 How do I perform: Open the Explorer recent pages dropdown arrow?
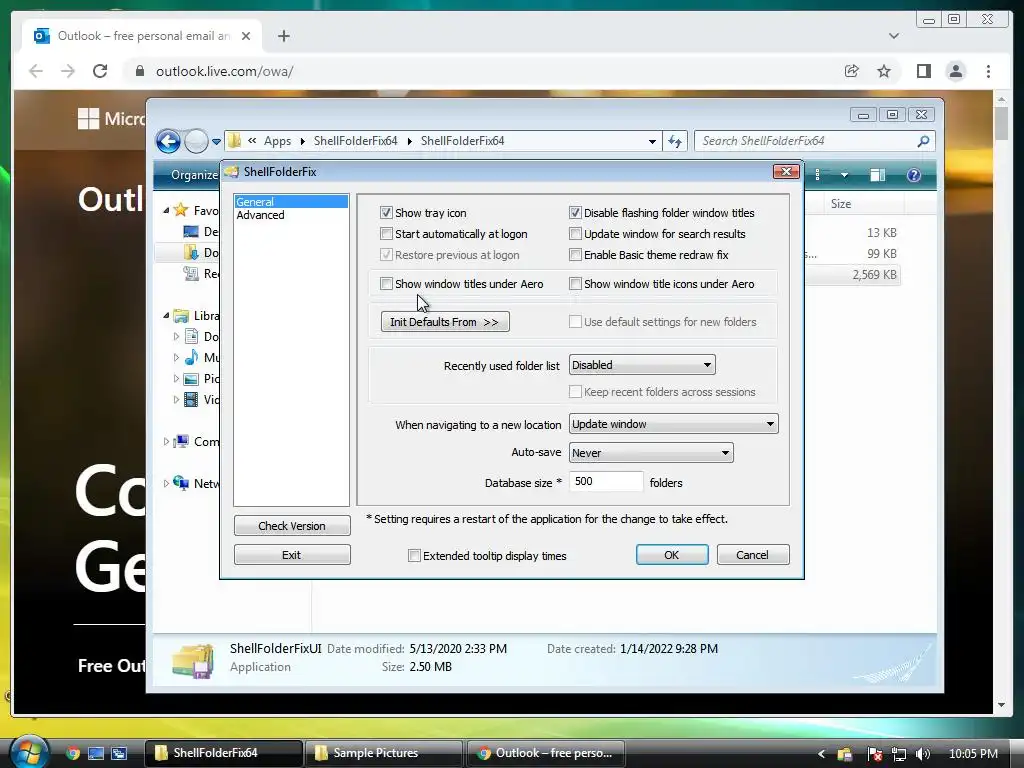(x=216, y=142)
